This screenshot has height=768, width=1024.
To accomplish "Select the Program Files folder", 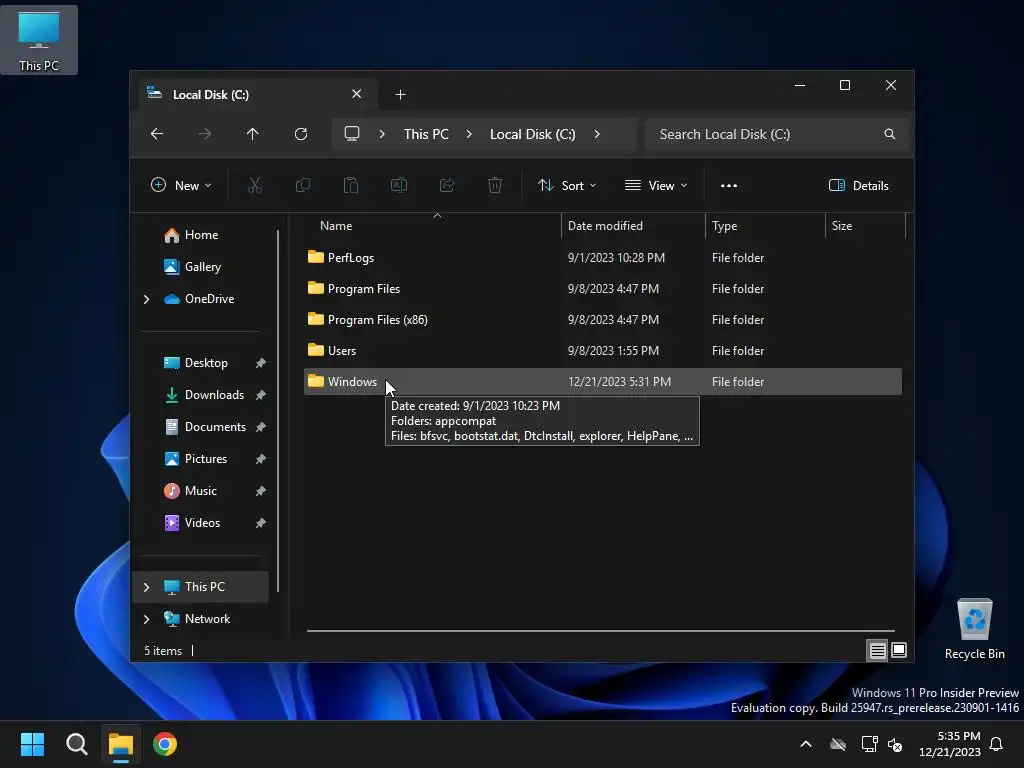I will 603,289.
